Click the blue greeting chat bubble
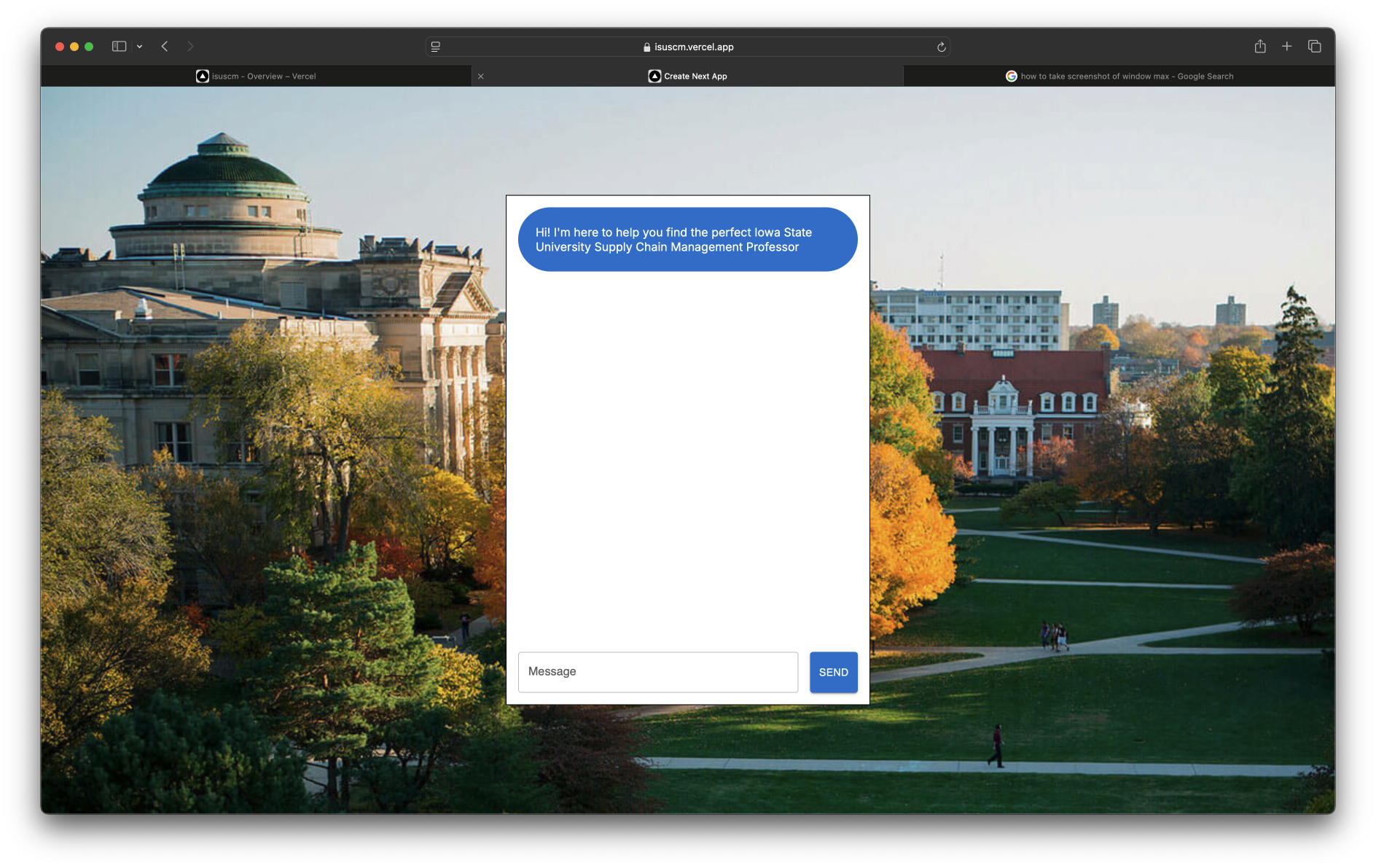1376x868 pixels. (687, 240)
